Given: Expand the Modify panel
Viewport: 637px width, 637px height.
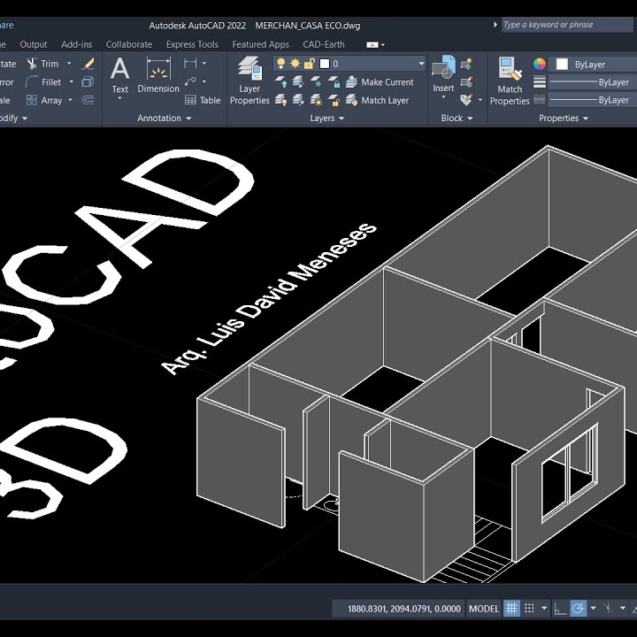Looking at the screenshot, I should (13, 118).
